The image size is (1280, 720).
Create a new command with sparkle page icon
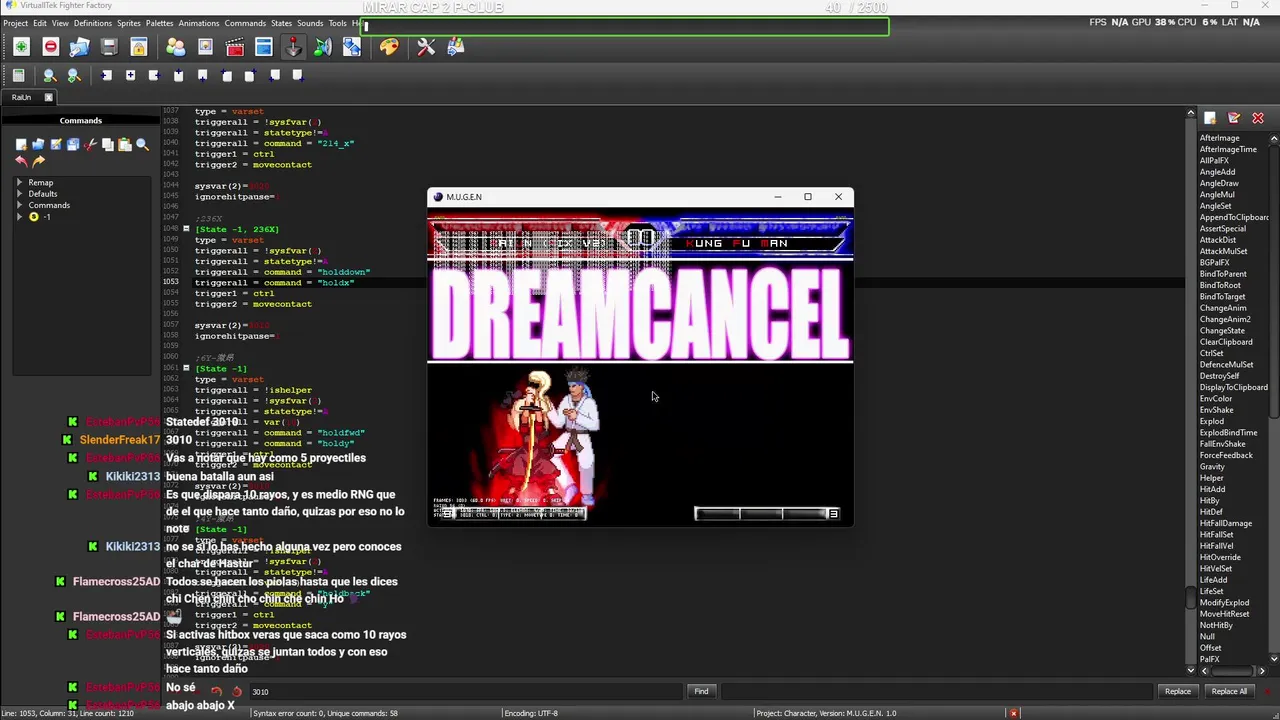[20, 145]
